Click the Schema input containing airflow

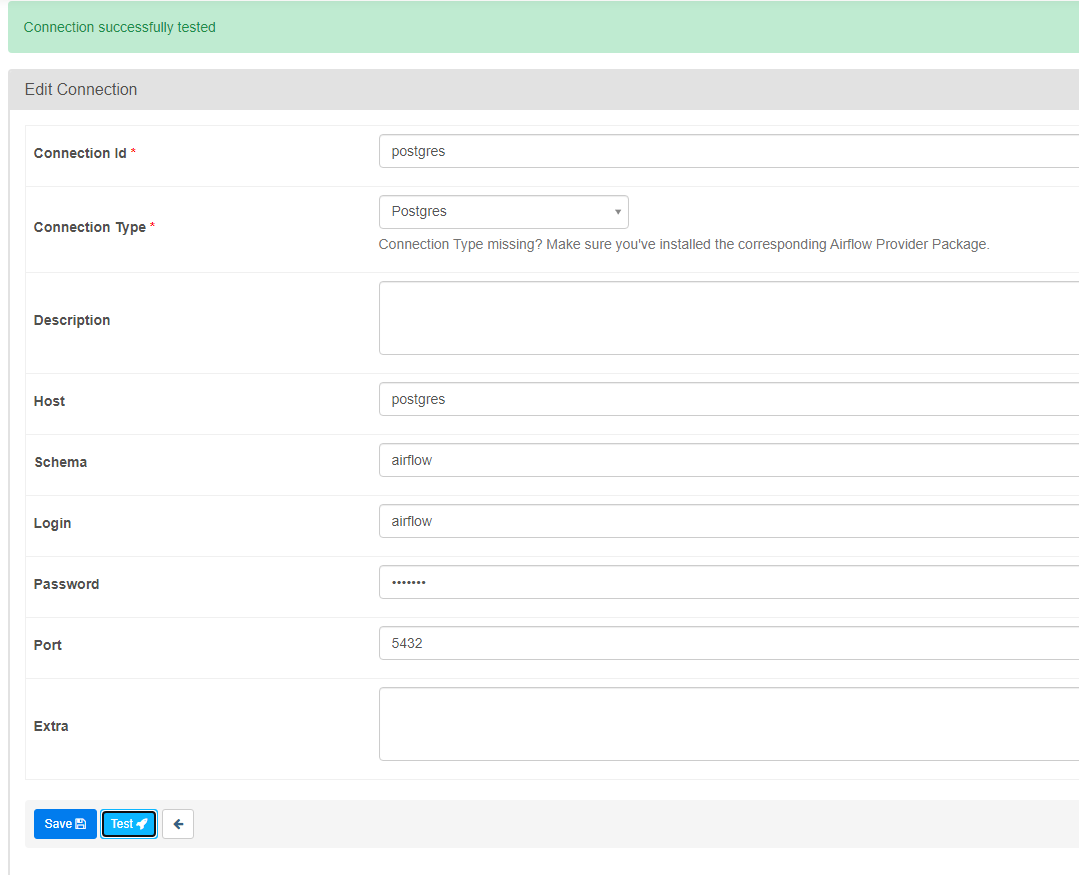tap(728, 460)
